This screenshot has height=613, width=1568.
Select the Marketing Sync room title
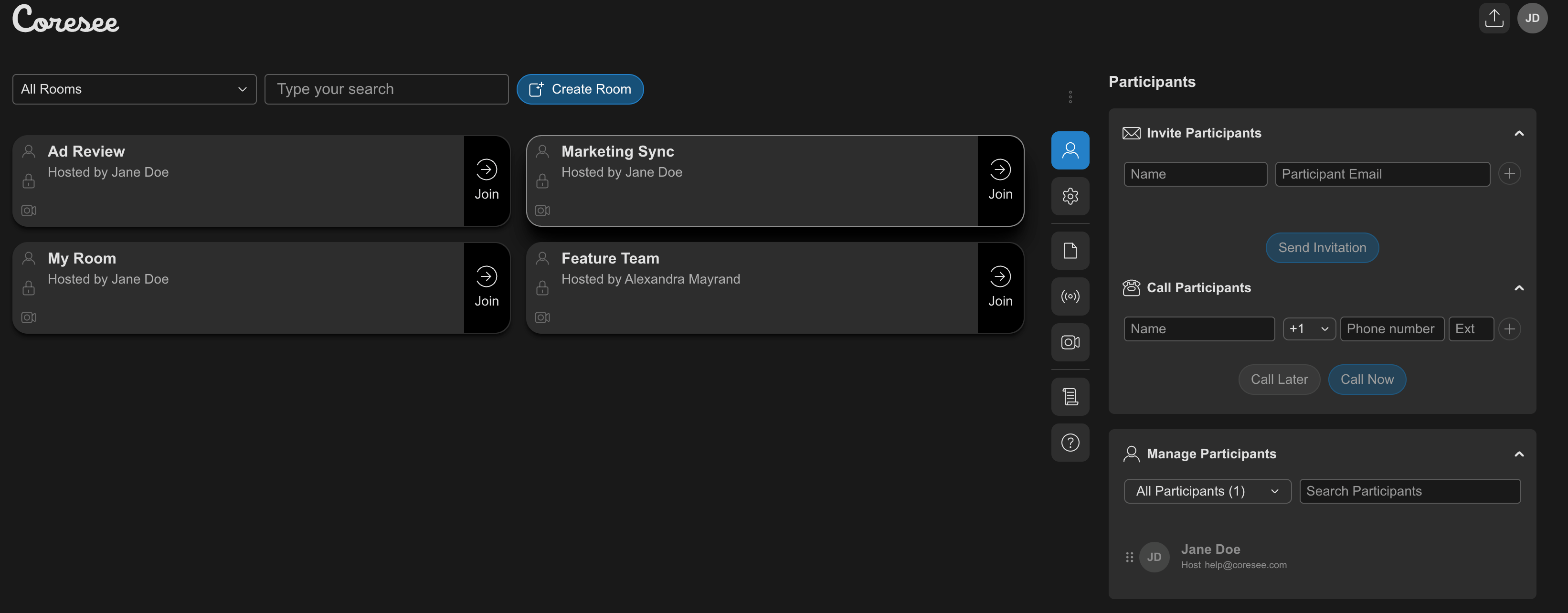(x=617, y=151)
